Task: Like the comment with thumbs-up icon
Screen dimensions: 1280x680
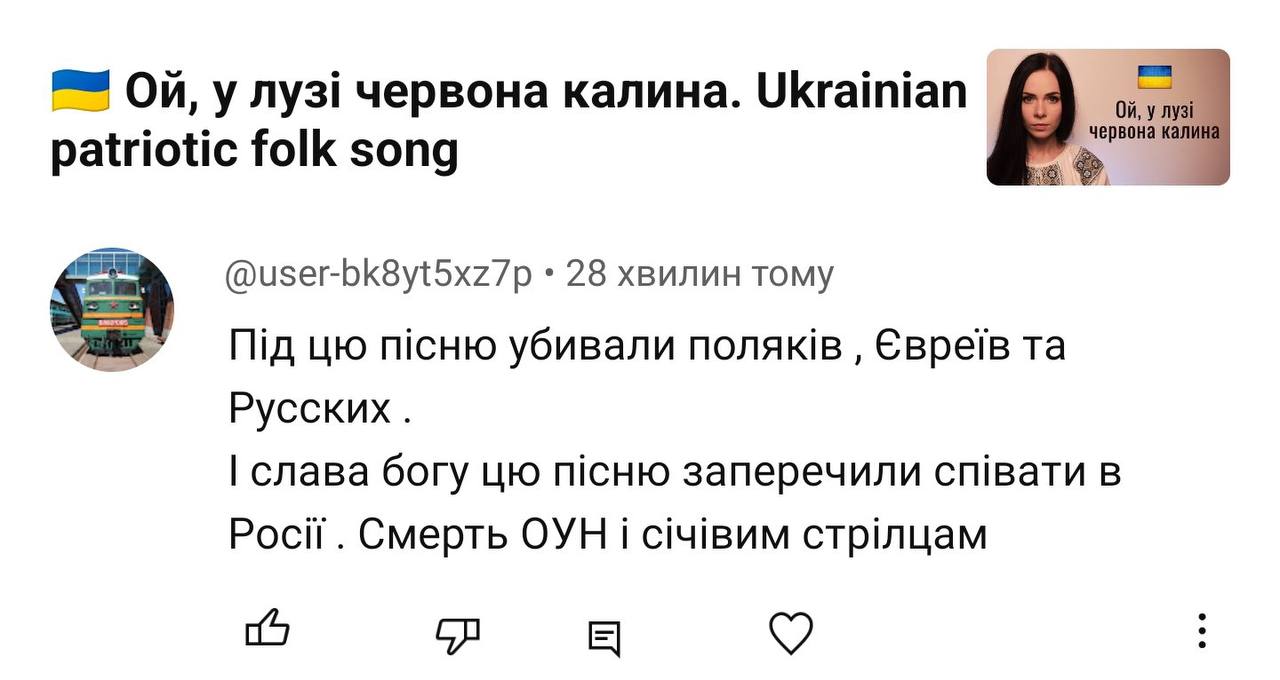Action: (x=267, y=630)
